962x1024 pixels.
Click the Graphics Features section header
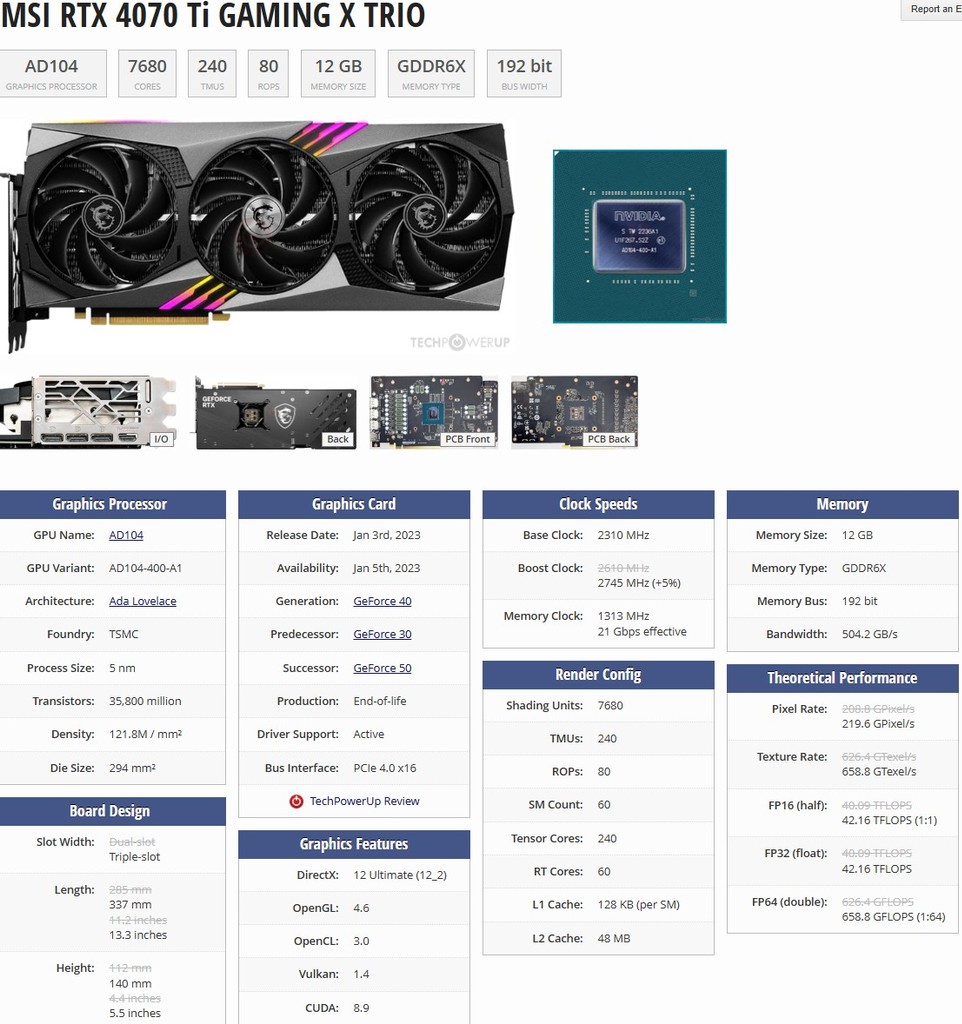[354, 844]
